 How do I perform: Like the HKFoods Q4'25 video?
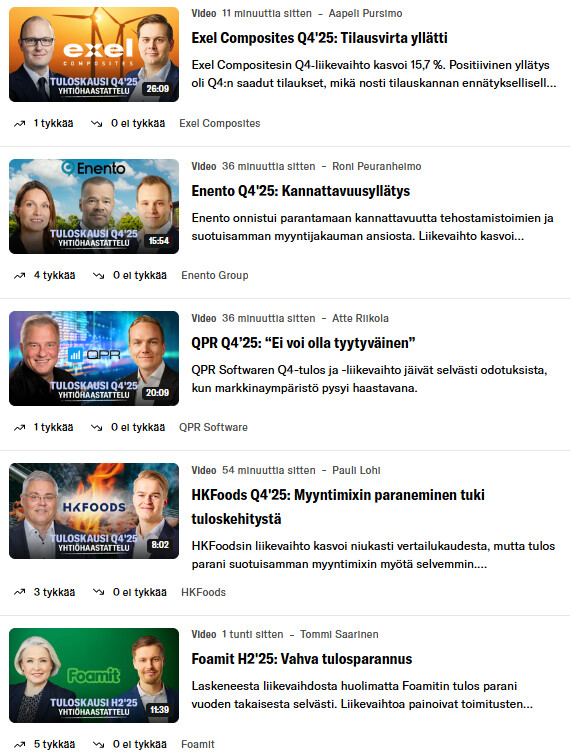pos(44,592)
